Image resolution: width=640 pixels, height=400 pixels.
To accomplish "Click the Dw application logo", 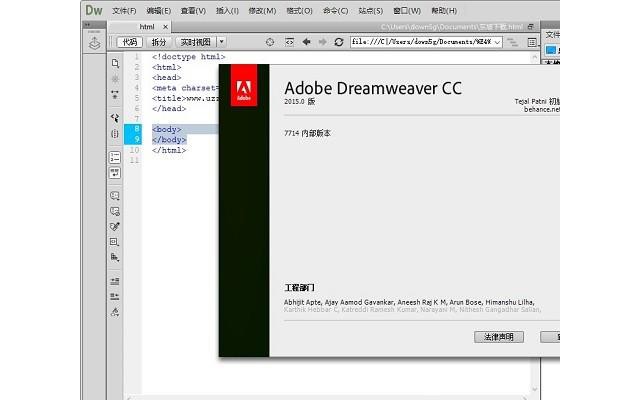I will [x=94, y=10].
